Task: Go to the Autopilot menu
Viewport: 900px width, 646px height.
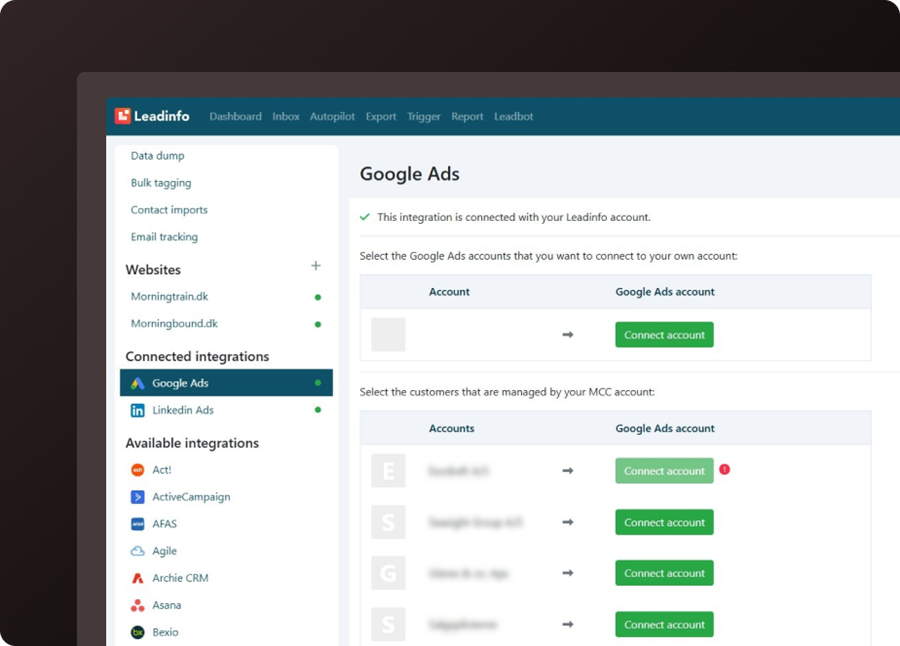Action: (x=332, y=117)
